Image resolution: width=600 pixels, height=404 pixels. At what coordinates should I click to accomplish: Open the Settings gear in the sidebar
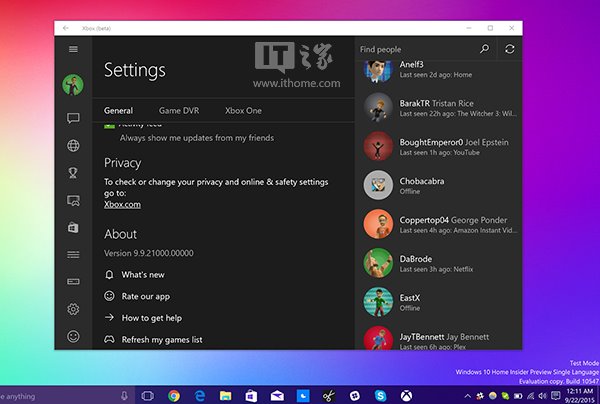click(x=73, y=309)
